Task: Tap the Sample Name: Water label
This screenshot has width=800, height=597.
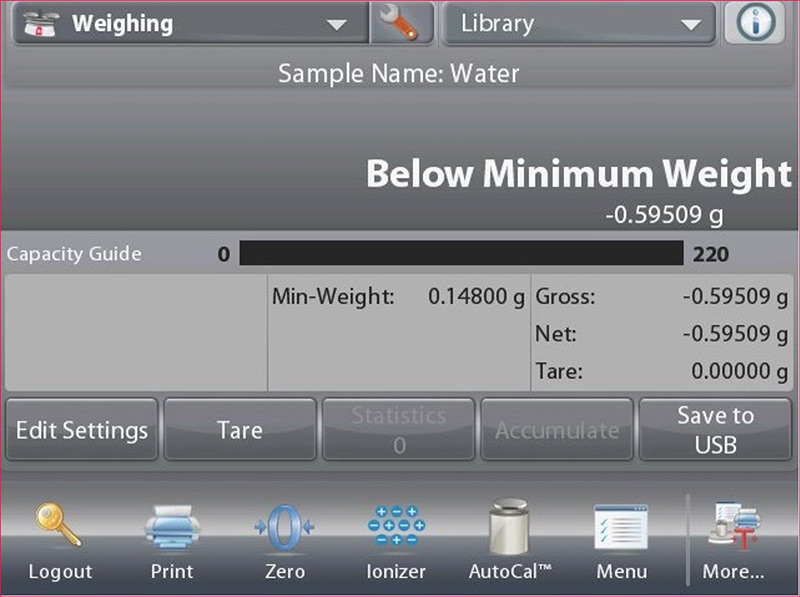Action: [399, 73]
